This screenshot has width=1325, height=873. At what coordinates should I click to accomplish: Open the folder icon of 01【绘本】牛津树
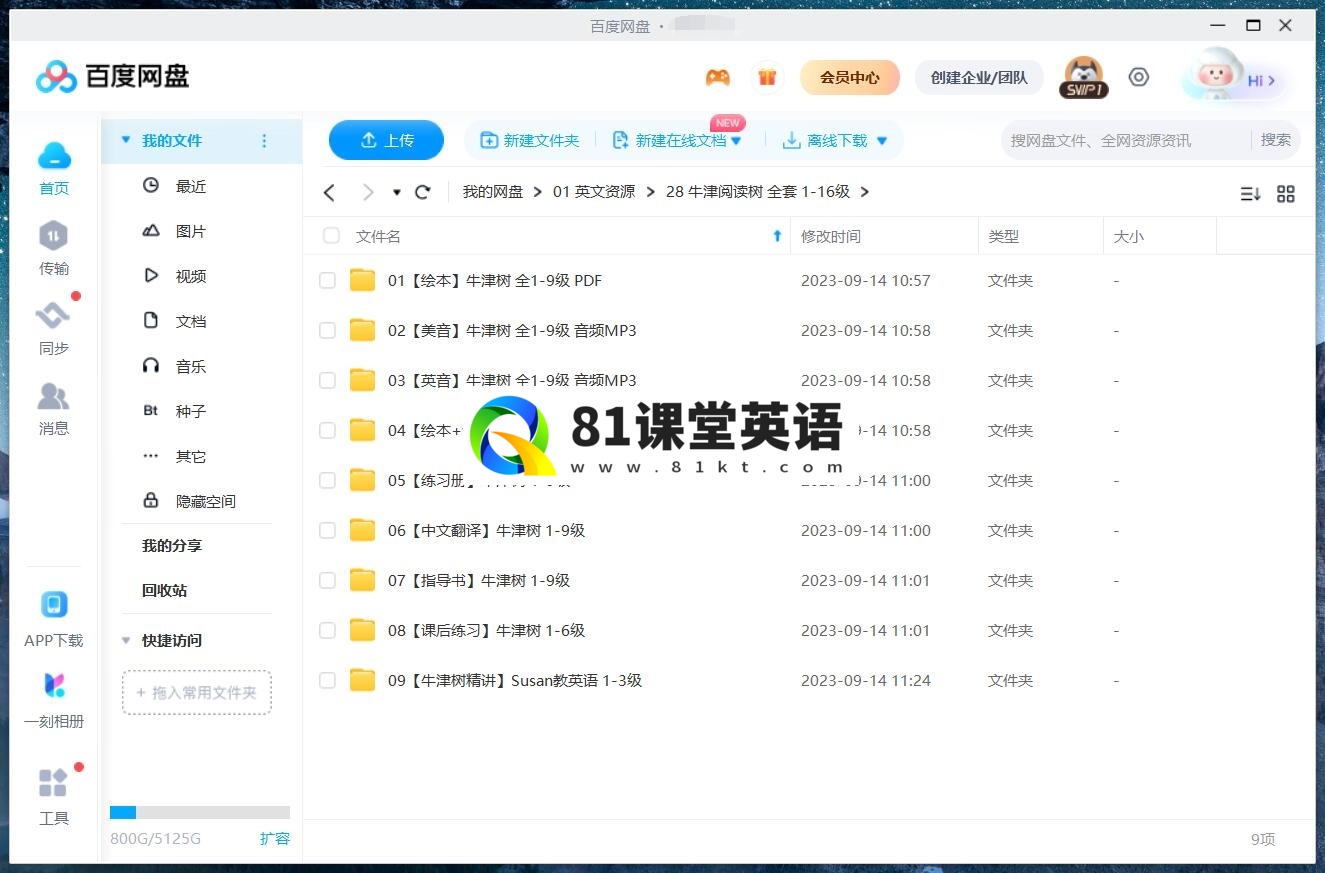coord(362,280)
